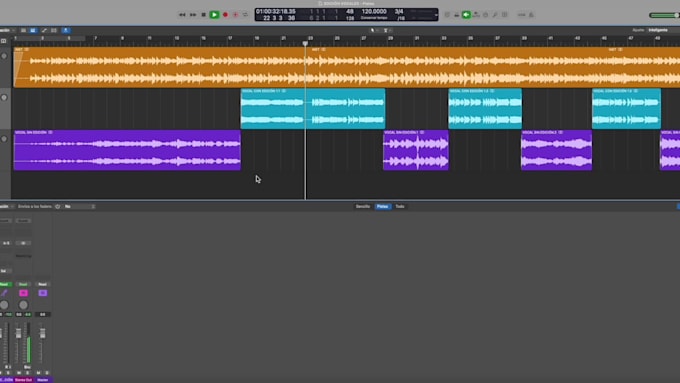Click the cycle range strip in the ruler
The height and width of the screenshot is (383, 680).
49,38
